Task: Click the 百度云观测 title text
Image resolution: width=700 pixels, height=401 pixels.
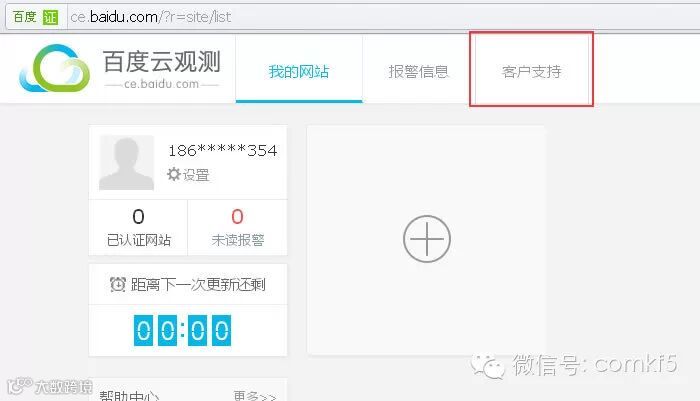Action: 162,61
